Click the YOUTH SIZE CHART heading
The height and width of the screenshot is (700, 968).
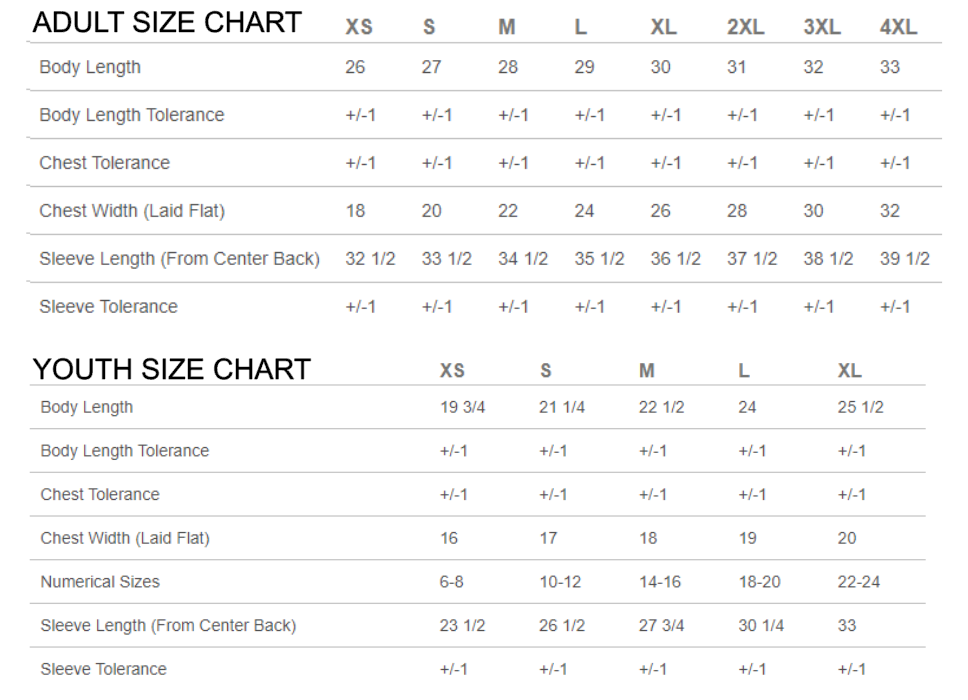(x=171, y=370)
